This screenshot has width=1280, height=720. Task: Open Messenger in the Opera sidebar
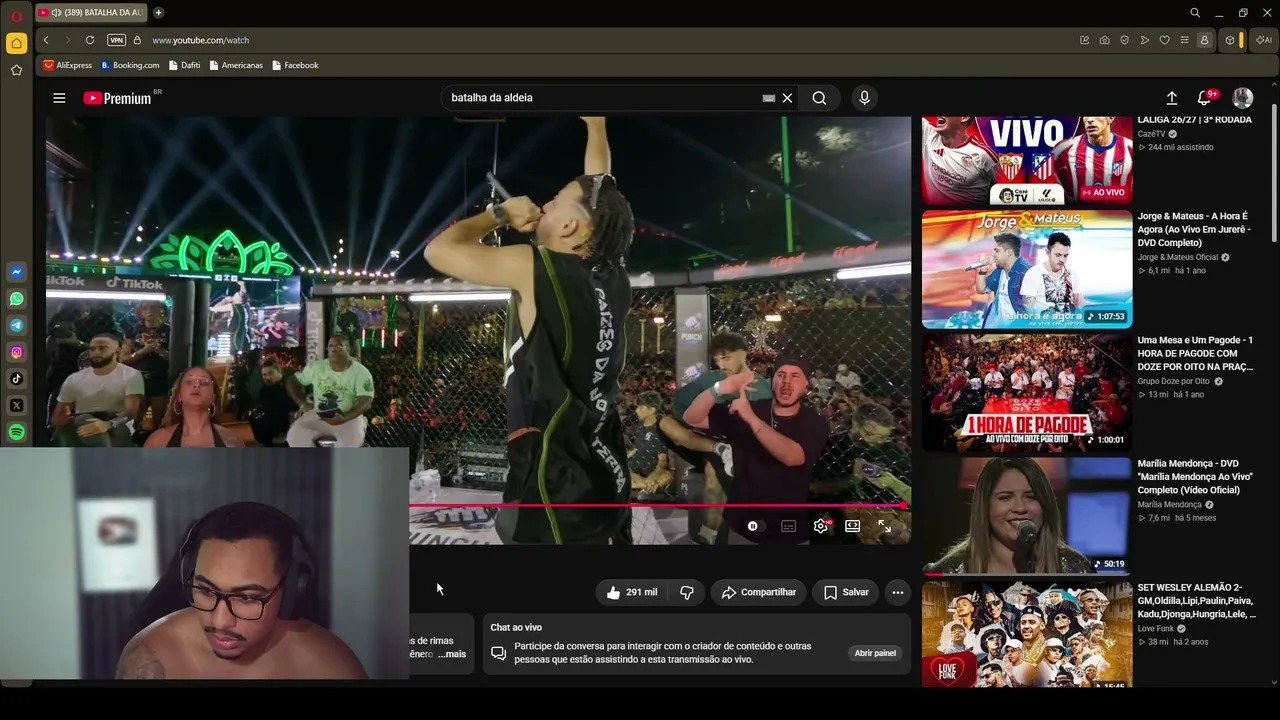tap(17, 272)
